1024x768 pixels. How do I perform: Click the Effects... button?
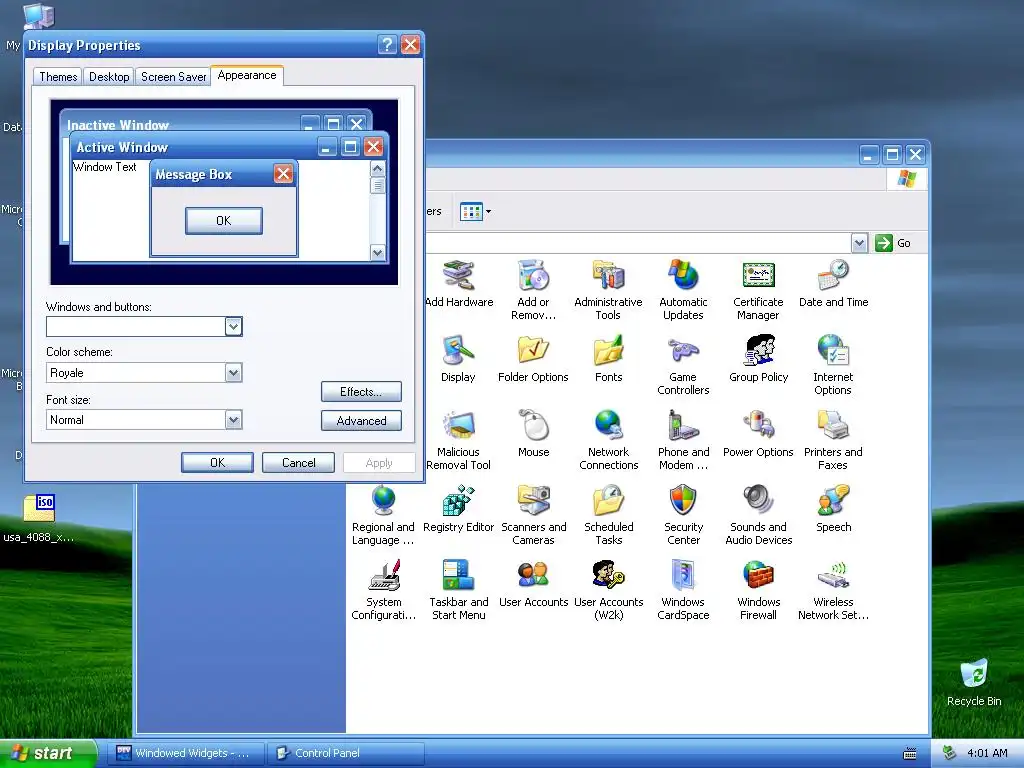(x=361, y=392)
